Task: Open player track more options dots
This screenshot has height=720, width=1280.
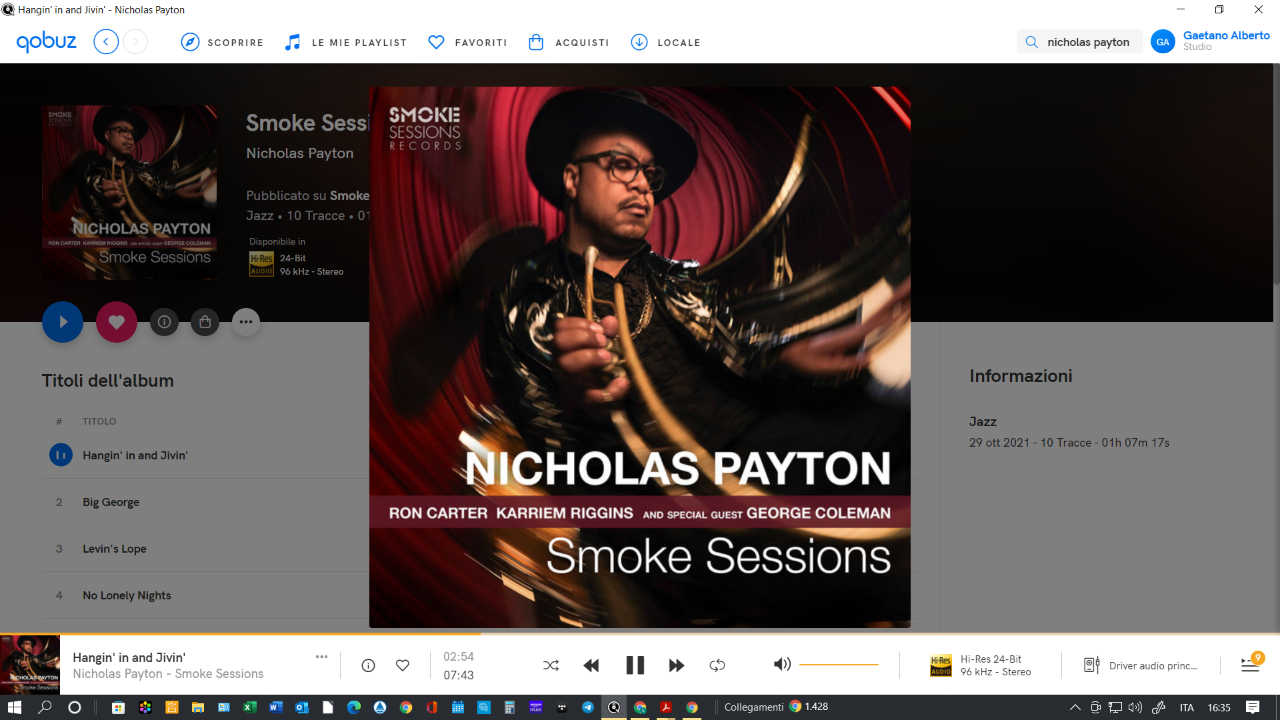Action: tap(321, 657)
